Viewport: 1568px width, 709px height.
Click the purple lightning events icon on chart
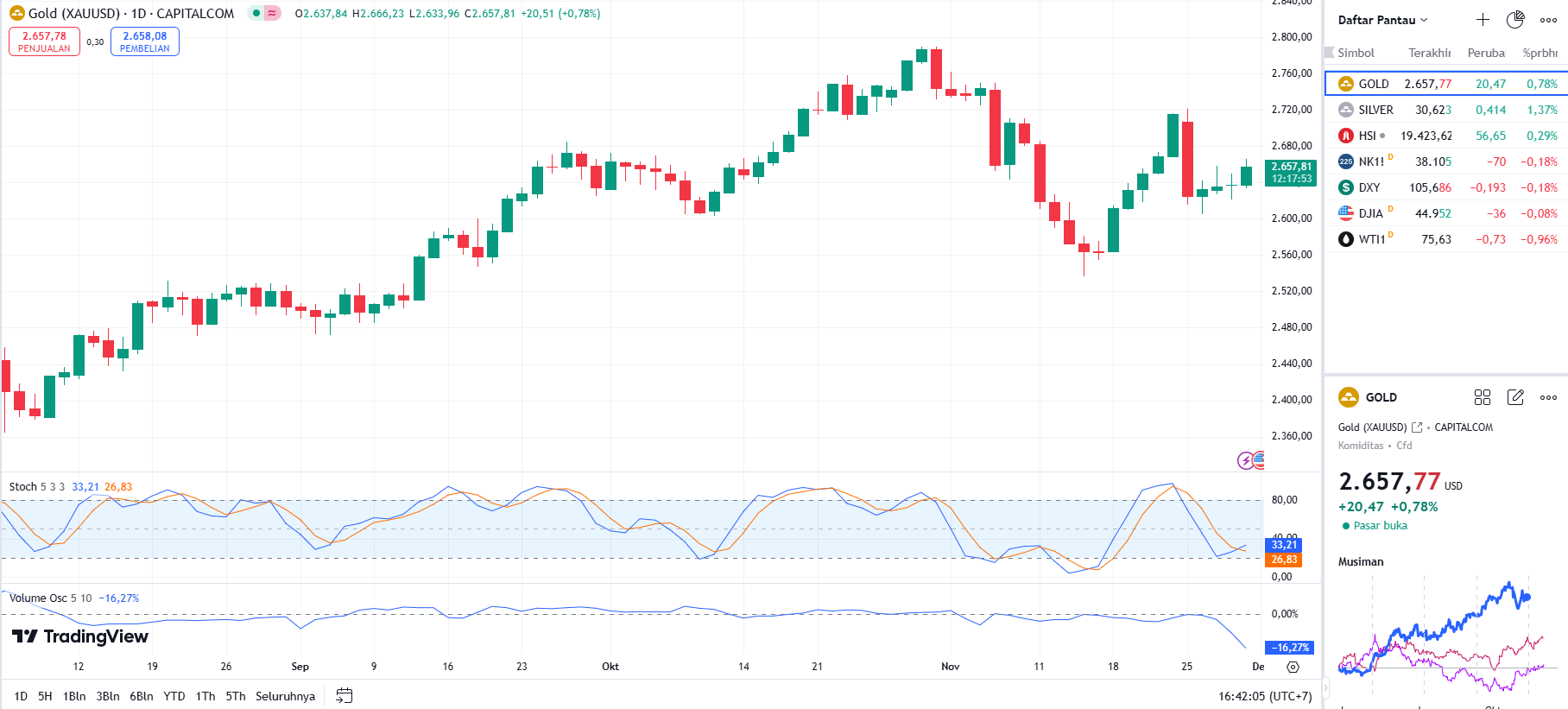[1245, 461]
